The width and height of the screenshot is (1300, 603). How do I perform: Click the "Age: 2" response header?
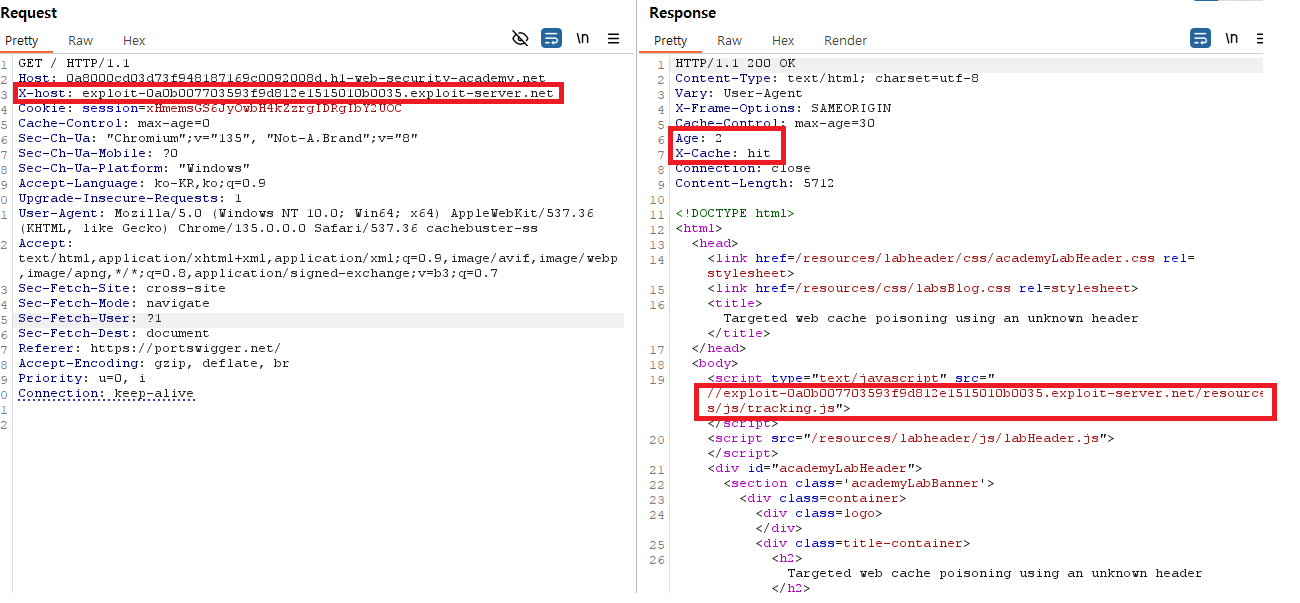click(x=699, y=138)
